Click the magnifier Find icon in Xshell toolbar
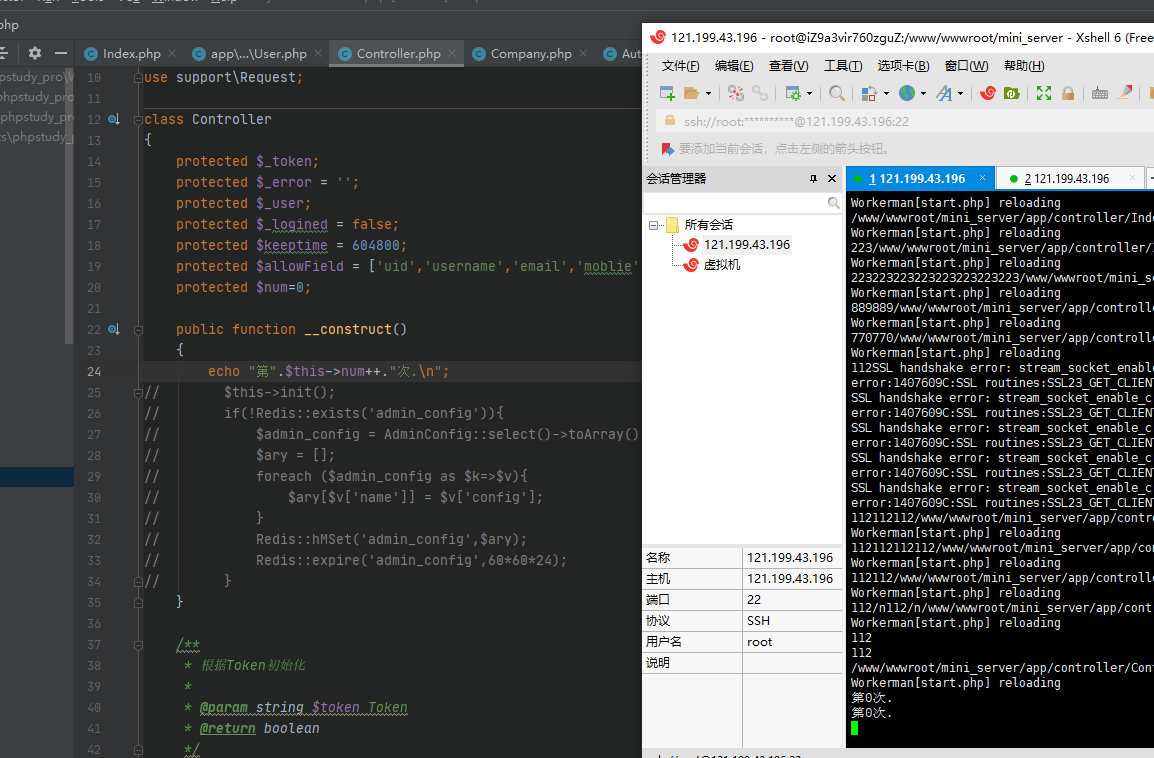Screen dimensions: 1154x758 (x=837, y=93)
